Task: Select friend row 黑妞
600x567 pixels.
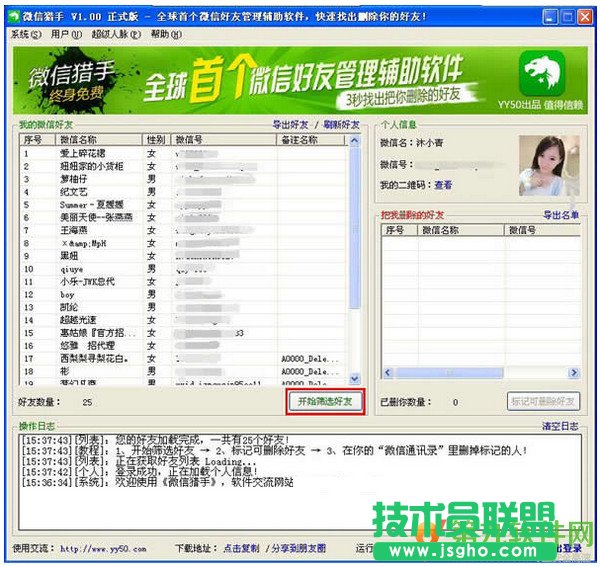Action: click(x=184, y=256)
